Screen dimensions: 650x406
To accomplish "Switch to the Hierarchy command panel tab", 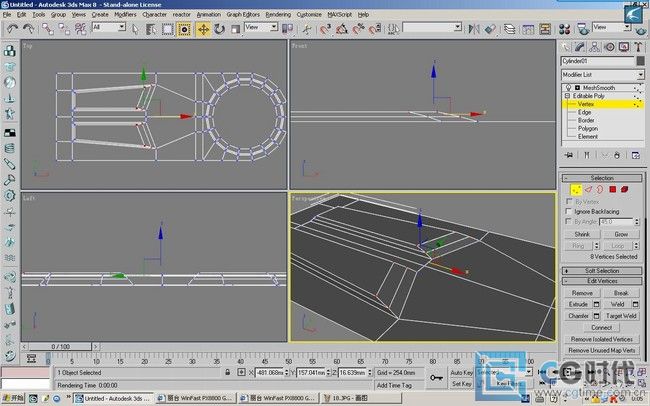I will click(594, 47).
